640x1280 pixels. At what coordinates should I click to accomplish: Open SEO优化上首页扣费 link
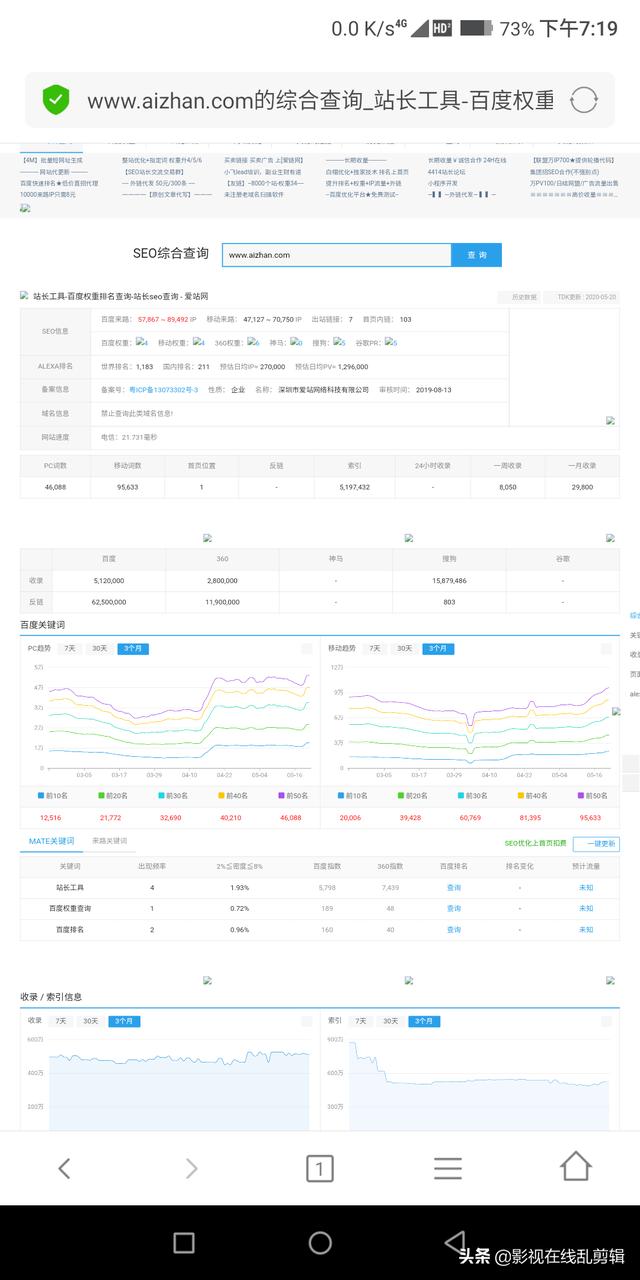click(535, 844)
